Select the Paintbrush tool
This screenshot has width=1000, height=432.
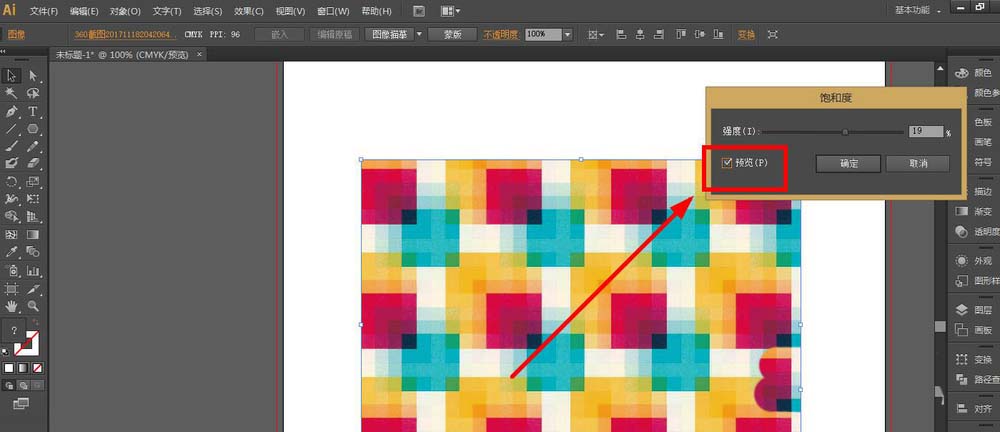coord(11,146)
